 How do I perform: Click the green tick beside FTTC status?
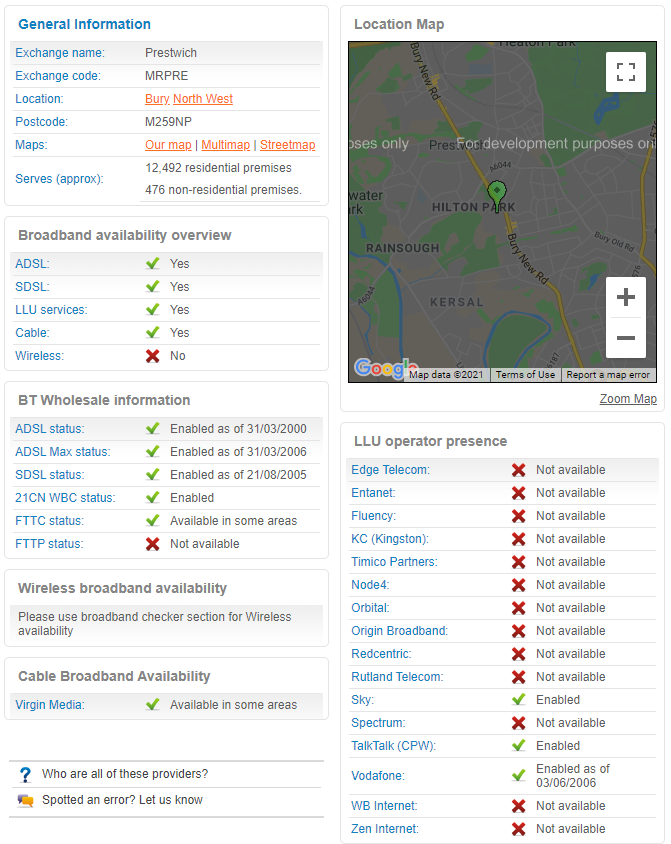tap(153, 520)
